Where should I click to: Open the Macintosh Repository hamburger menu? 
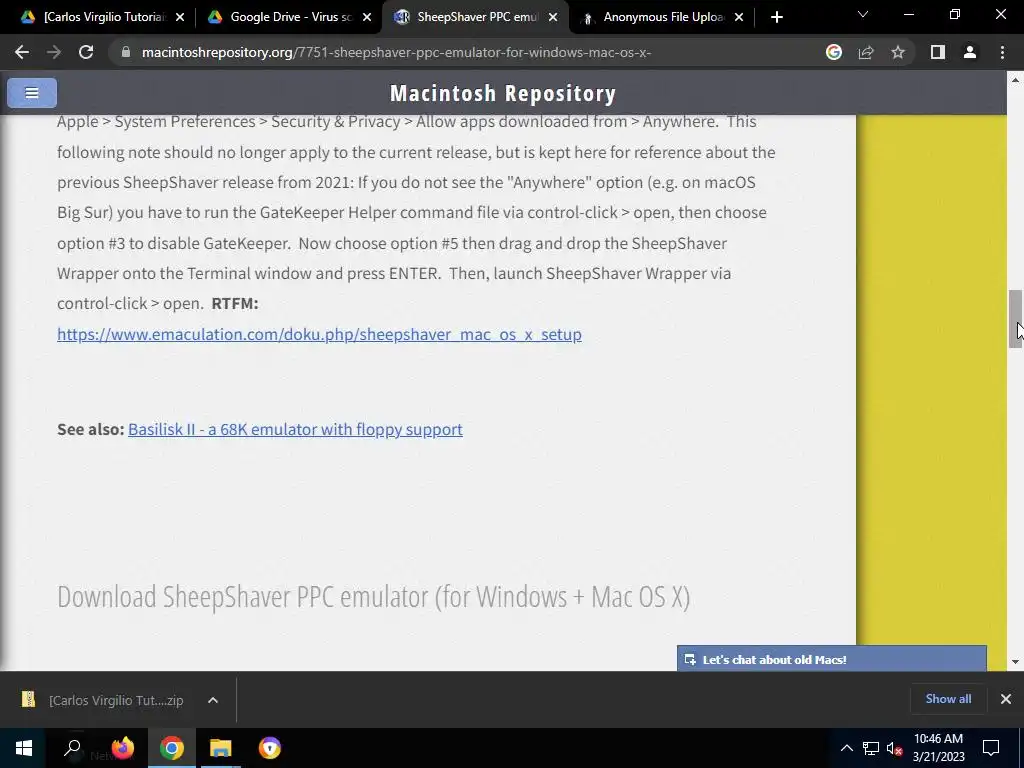[x=32, y=93]
